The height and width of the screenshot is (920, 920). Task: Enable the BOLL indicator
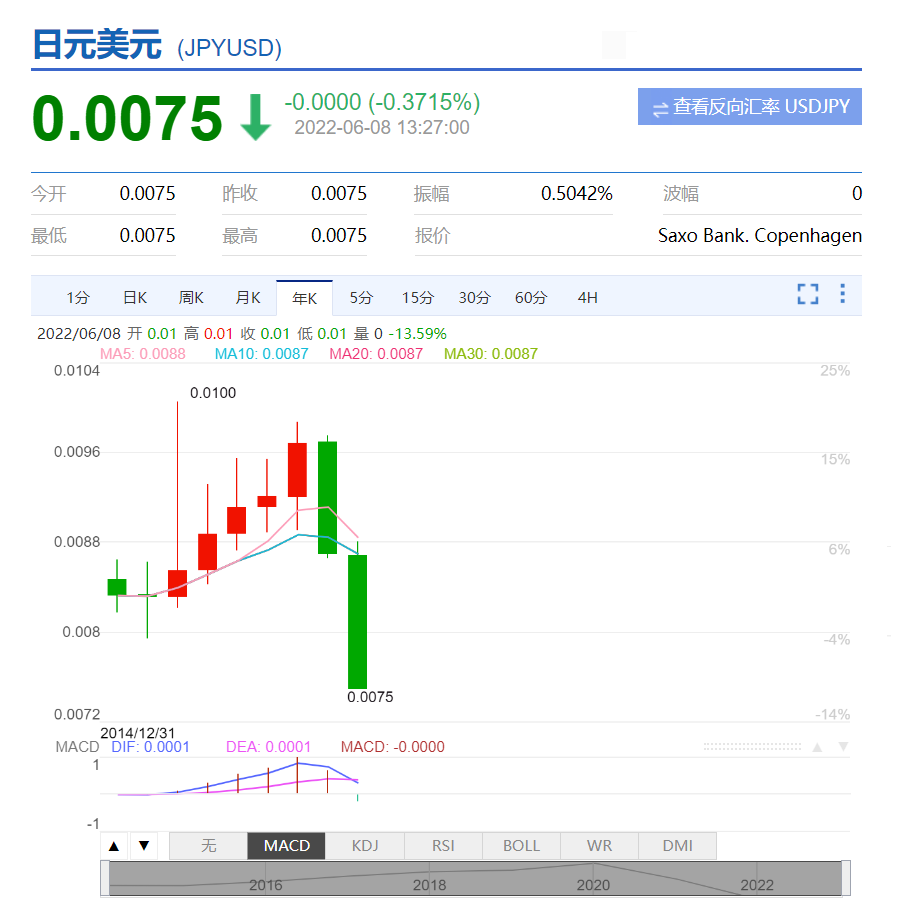[x=521, y=846]
